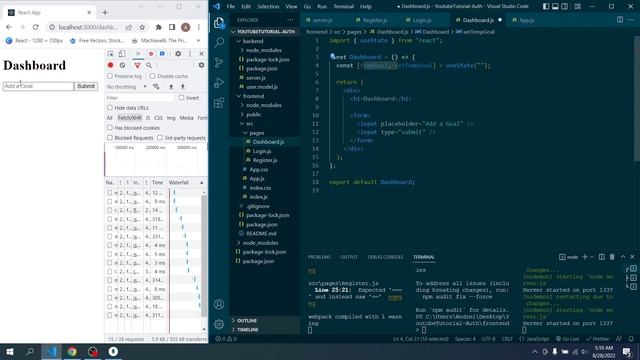640x360 pixels.
Task: Click the import HAR upload arrow
Action: (171, 87)
